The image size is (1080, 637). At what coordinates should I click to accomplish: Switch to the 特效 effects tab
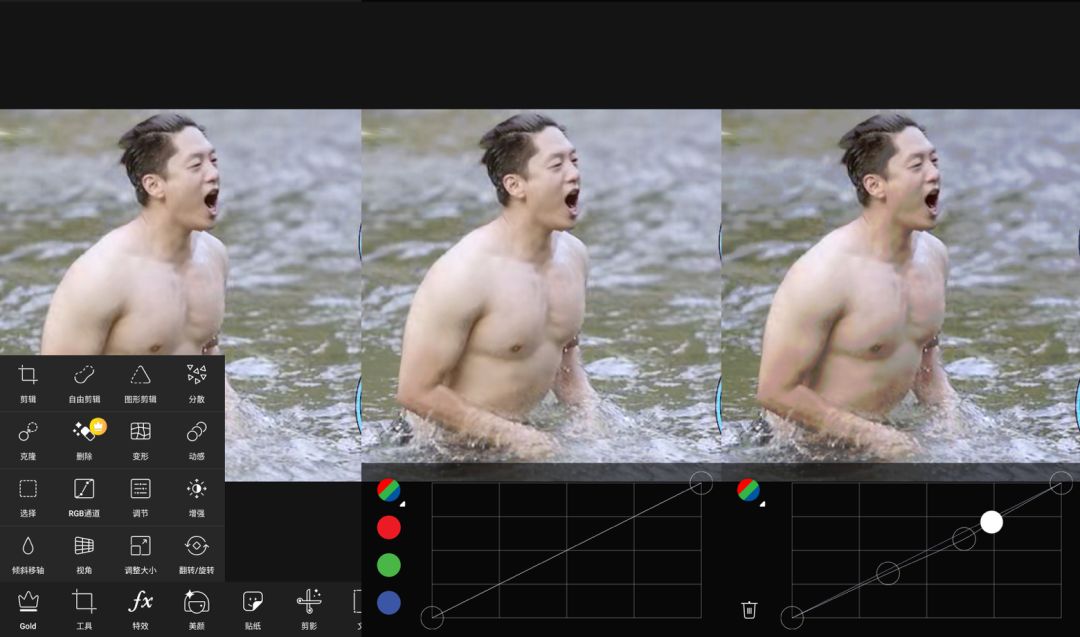(140, 608)
